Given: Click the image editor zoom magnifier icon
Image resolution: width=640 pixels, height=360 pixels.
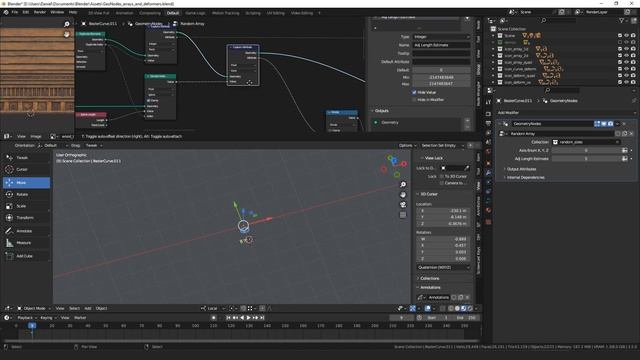Looking at the screenshot, I should click(x=67, y=24).
